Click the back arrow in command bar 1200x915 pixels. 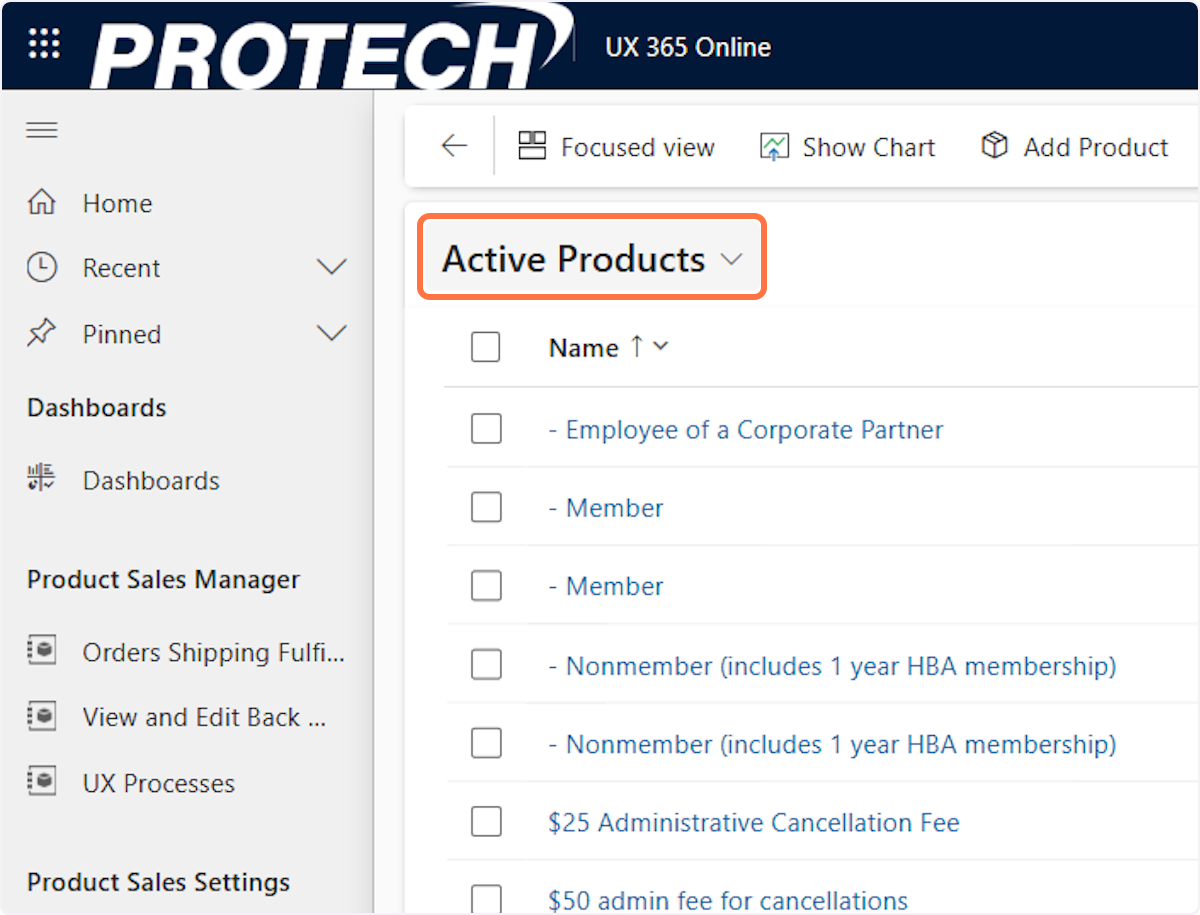(x=454, y=147)
